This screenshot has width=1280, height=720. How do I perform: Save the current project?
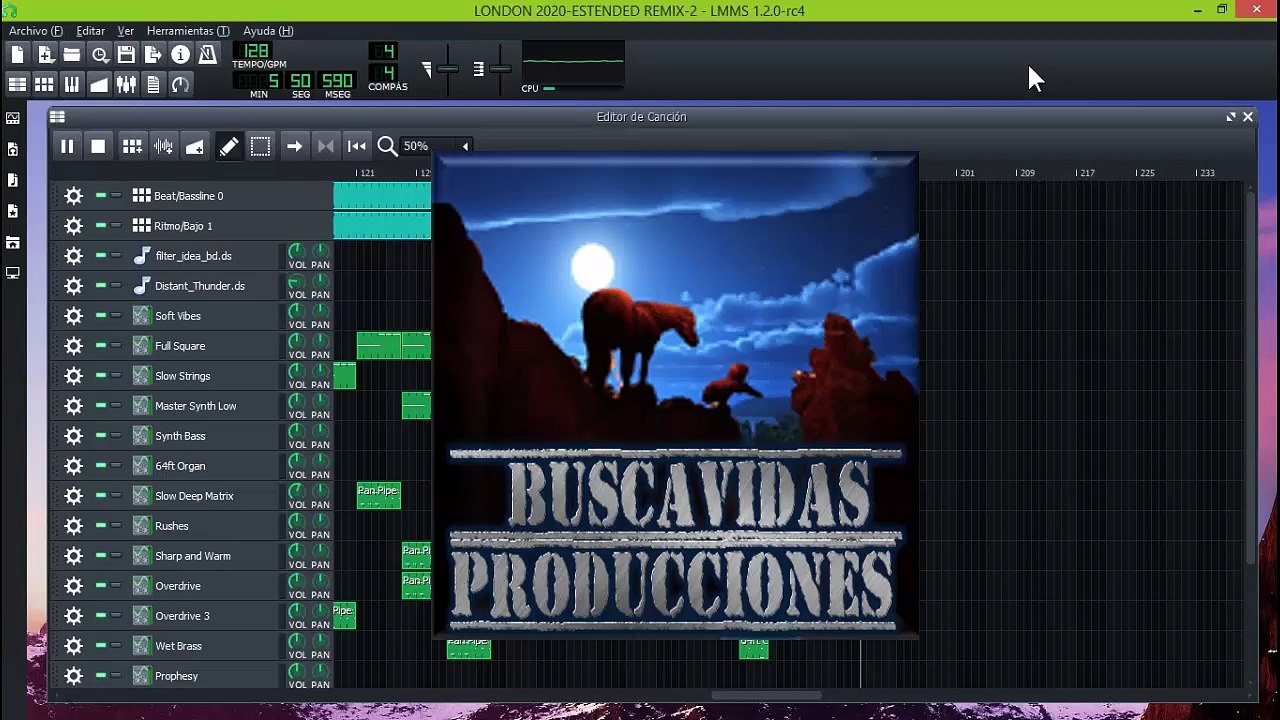coord(126,55)
